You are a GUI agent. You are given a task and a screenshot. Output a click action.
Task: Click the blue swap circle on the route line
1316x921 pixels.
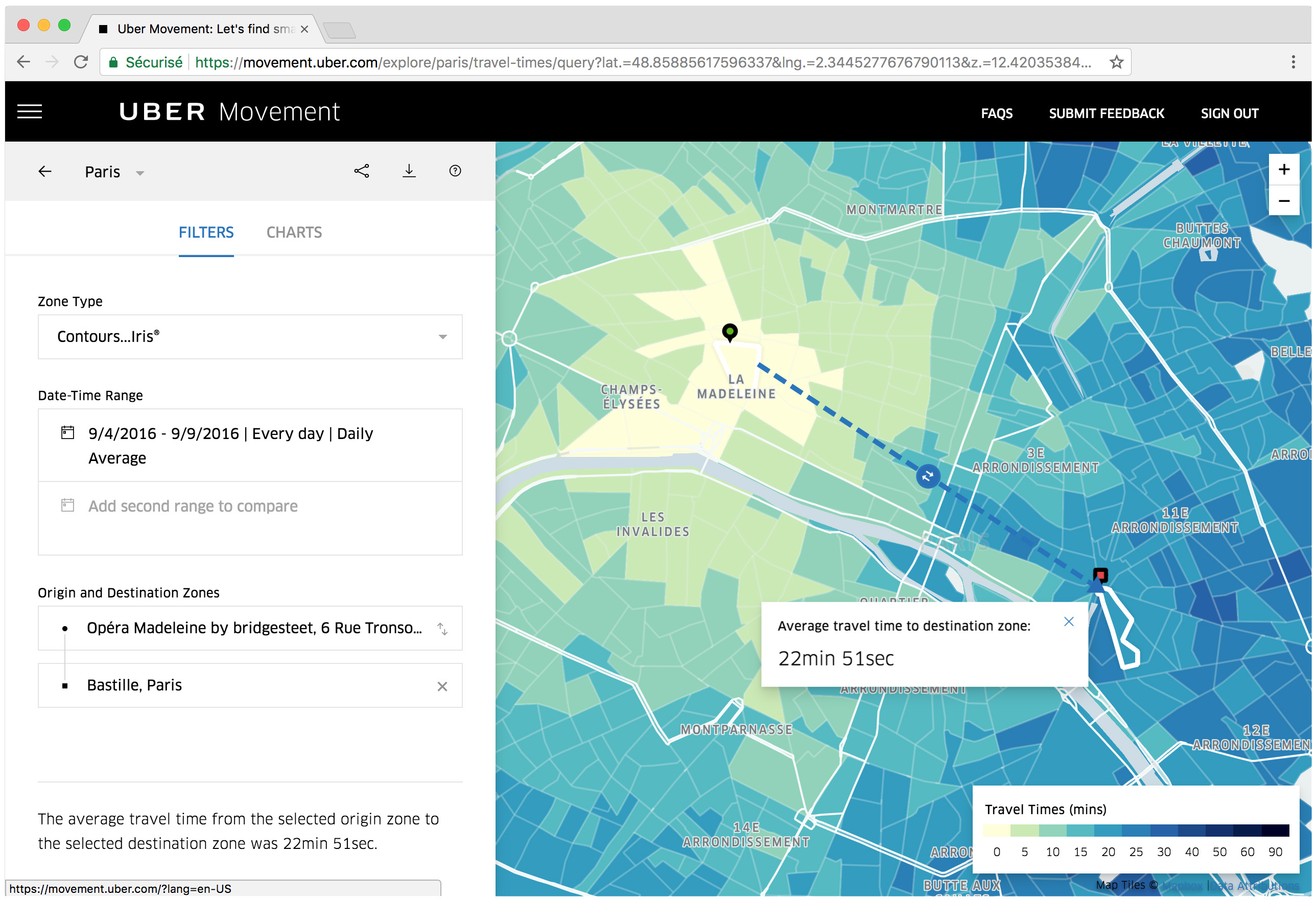[x=928, y=476]
